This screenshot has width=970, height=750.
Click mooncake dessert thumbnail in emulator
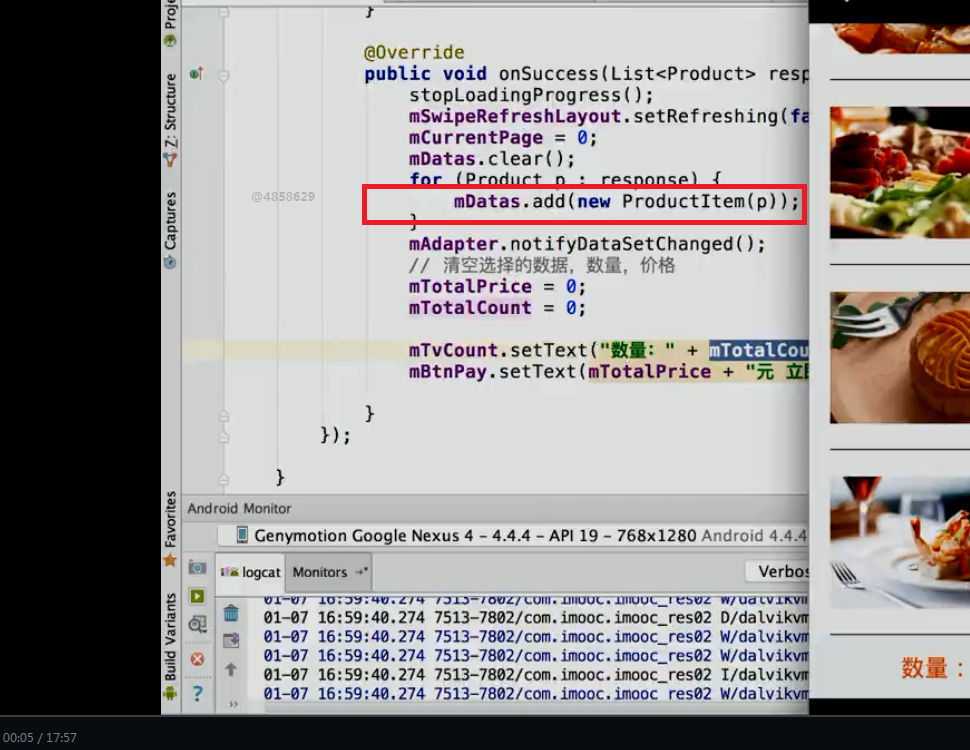click(899, 358)
